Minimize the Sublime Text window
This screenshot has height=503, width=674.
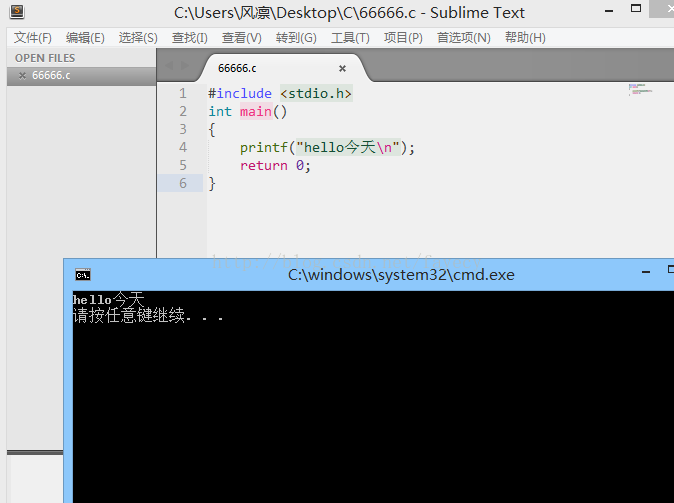[609, 11]
